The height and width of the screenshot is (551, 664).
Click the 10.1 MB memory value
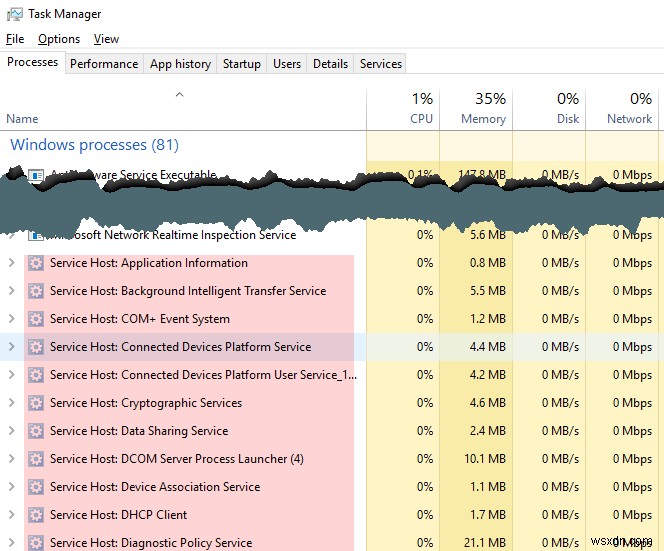click(485, 459)
